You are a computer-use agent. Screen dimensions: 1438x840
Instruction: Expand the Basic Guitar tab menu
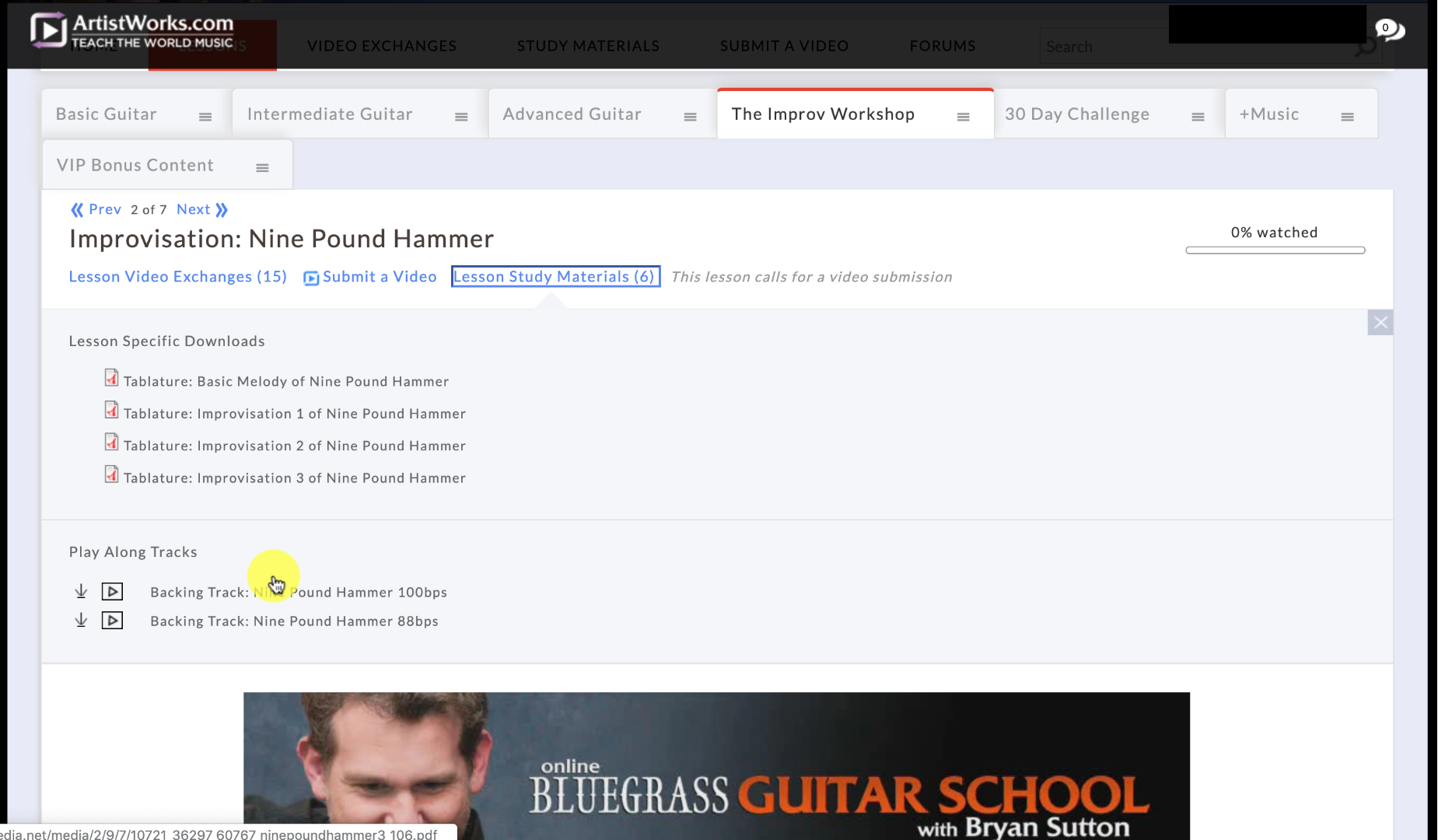pos(205,117)
